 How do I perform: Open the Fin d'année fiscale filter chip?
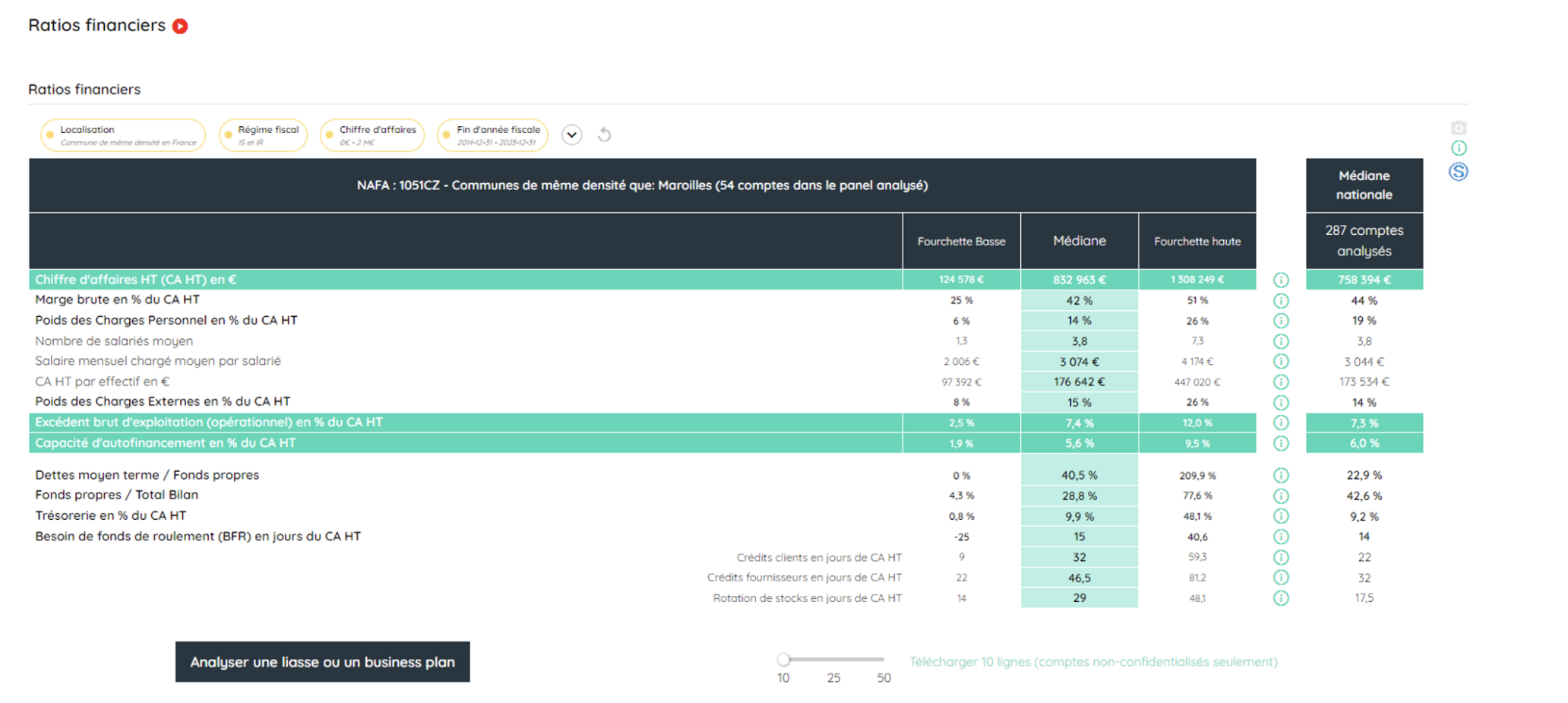pyautogui.click(x=492, y=135)
